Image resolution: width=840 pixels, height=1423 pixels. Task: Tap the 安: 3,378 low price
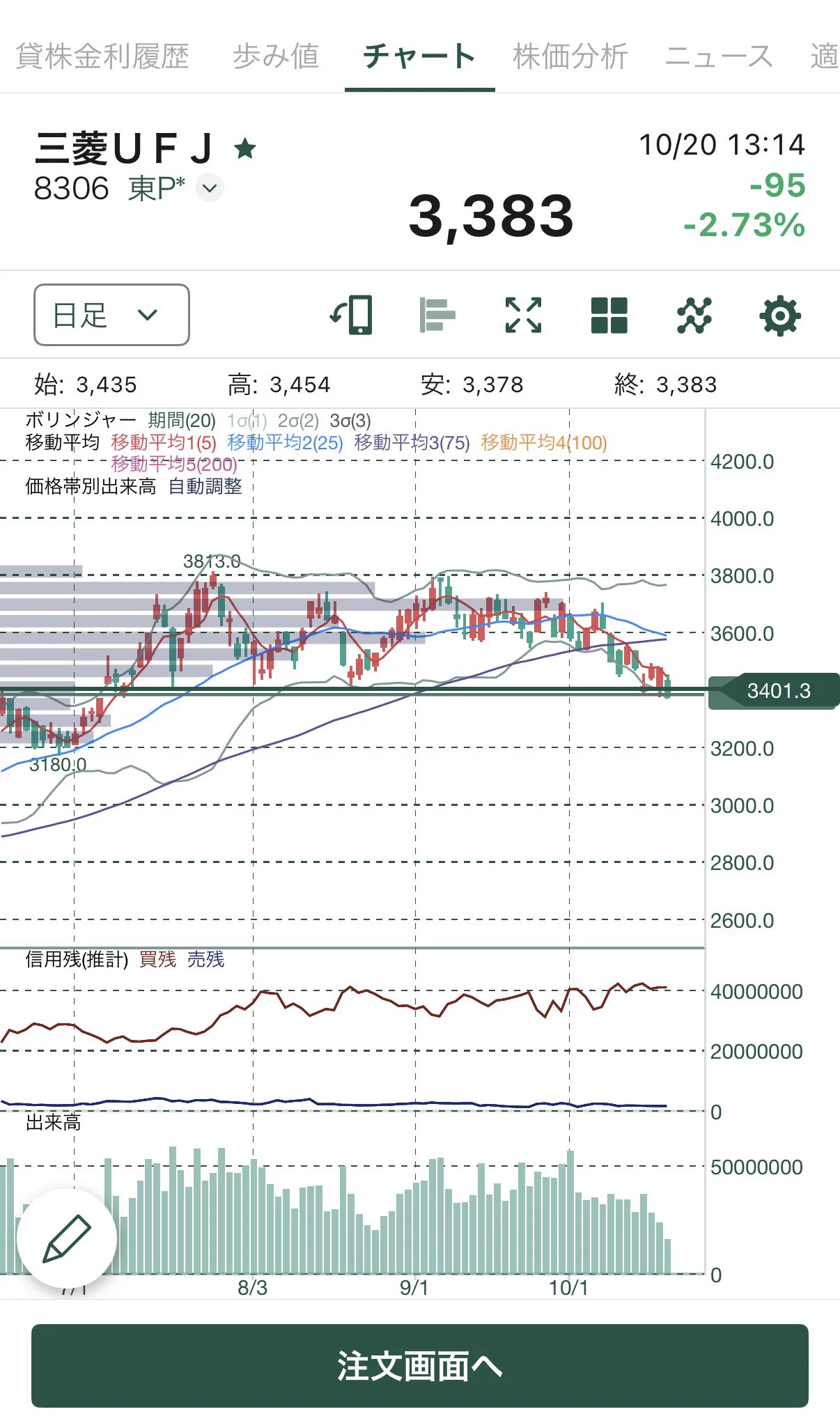tap(472, 384)
